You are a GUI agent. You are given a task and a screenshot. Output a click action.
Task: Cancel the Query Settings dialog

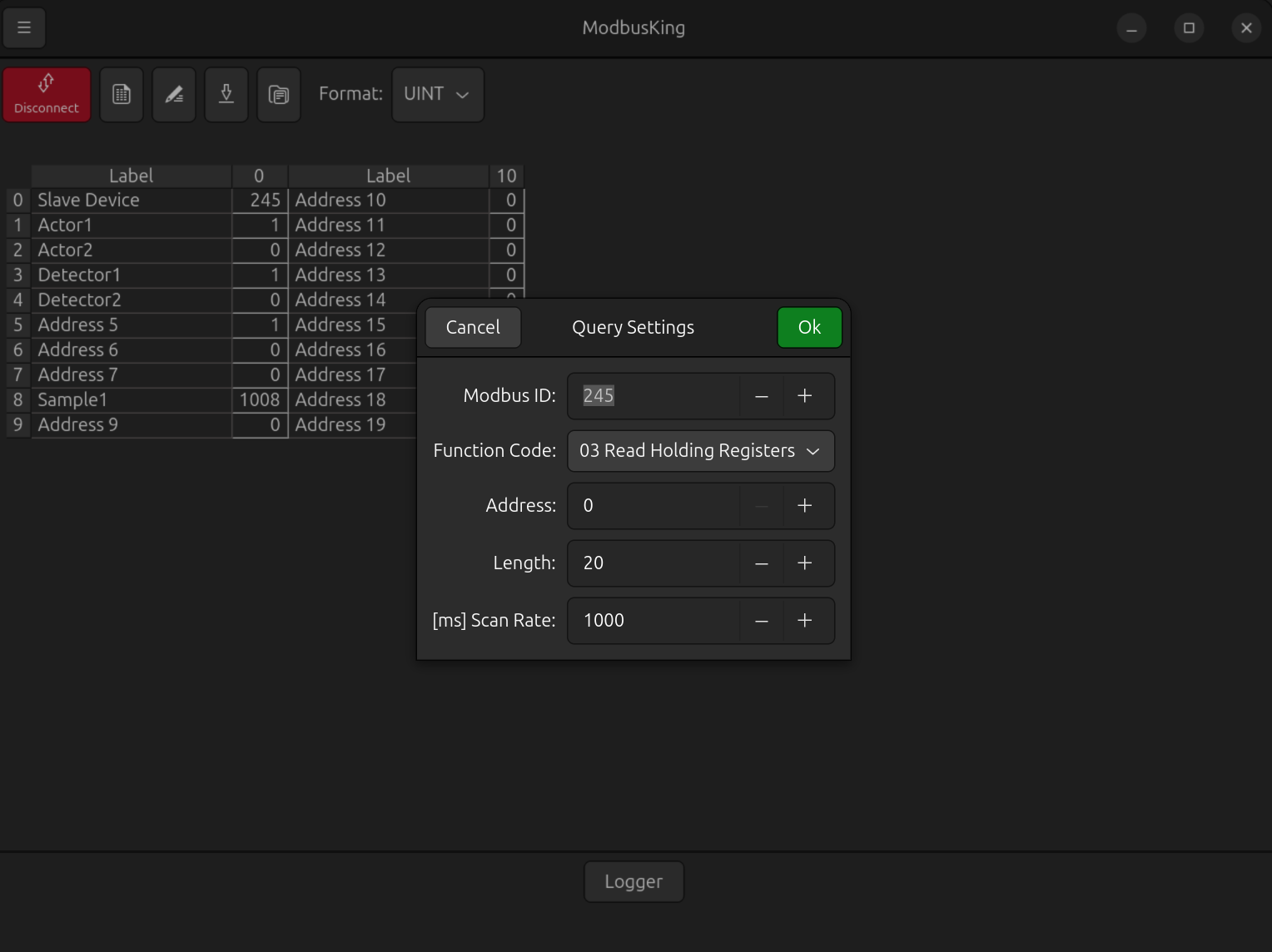(473, 328)
